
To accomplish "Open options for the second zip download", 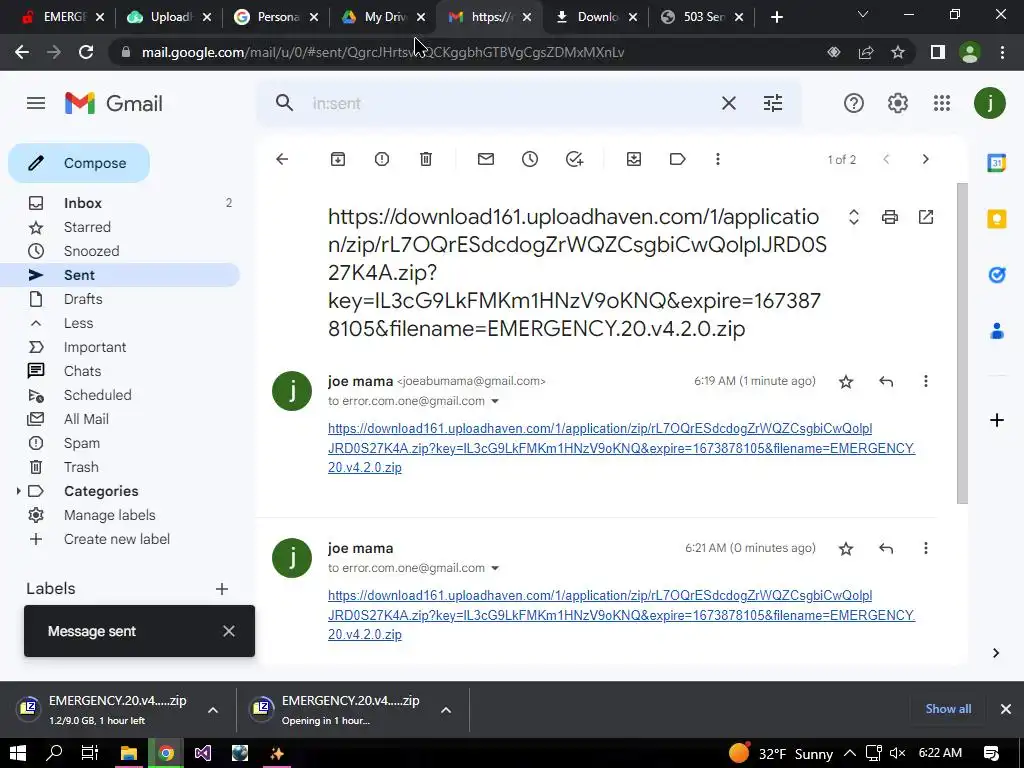I will click(x=446, y=710).
